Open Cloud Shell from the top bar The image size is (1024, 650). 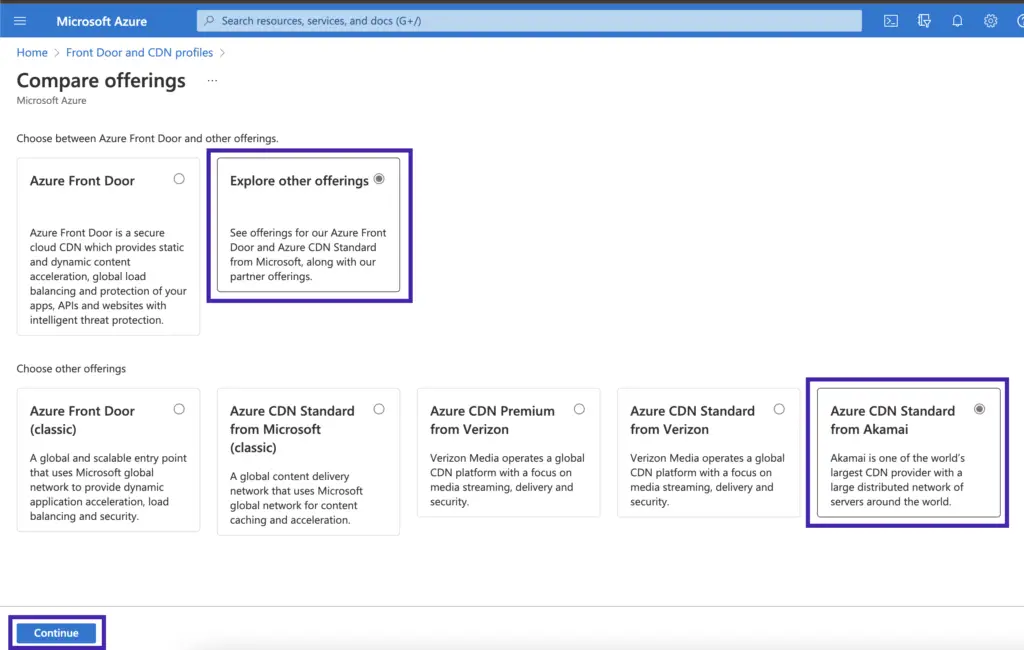click(x=891, y=21)
